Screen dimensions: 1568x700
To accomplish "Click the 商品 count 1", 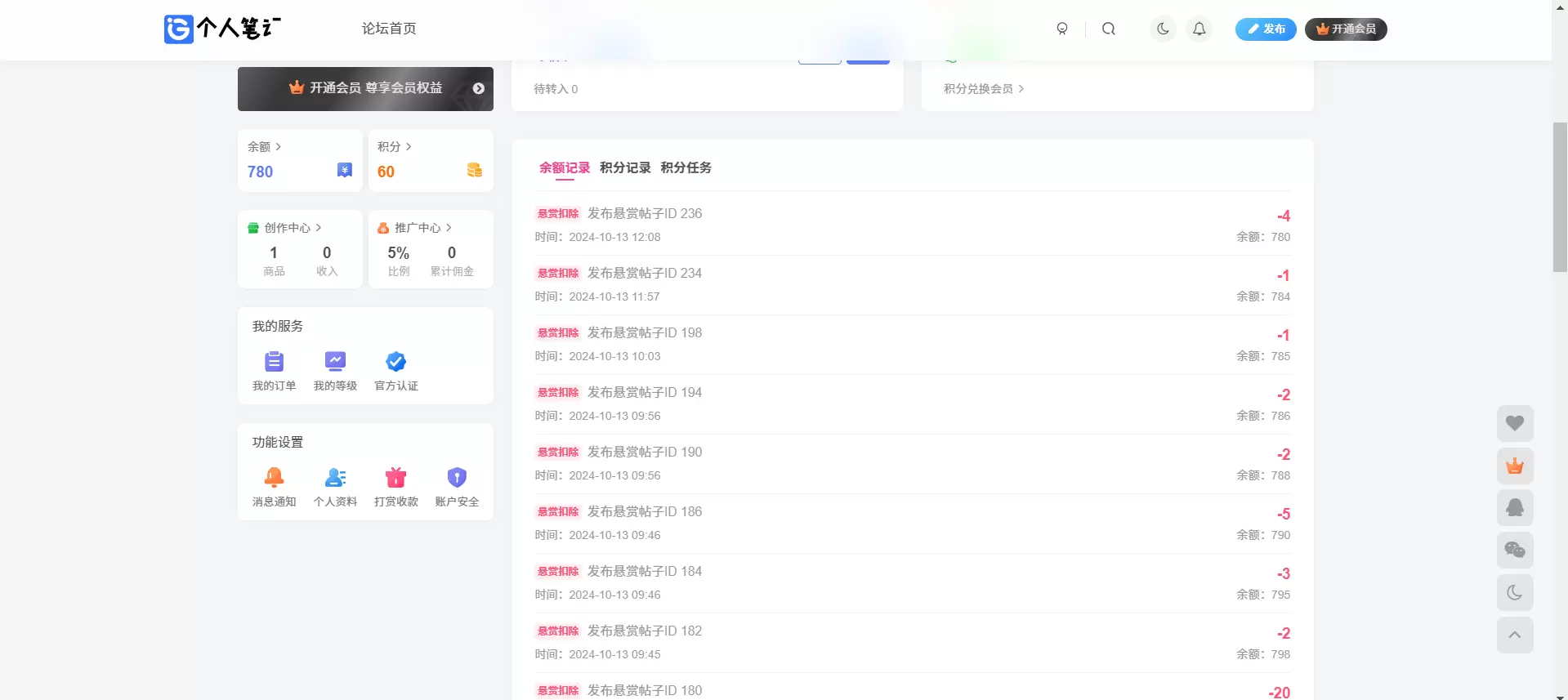I will pyautogui.click(x=274, y=253).
